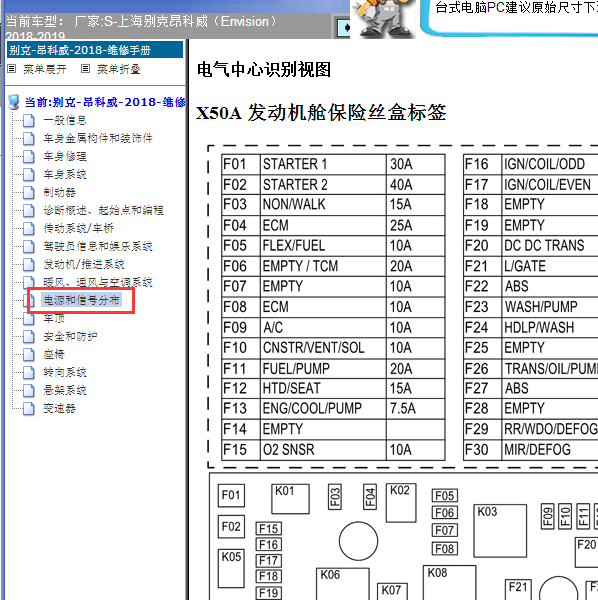This screenshot has height=600, width=598.
Task: Open the 转向系统 section
Action: pyautogui.click(x=65, y=373)
